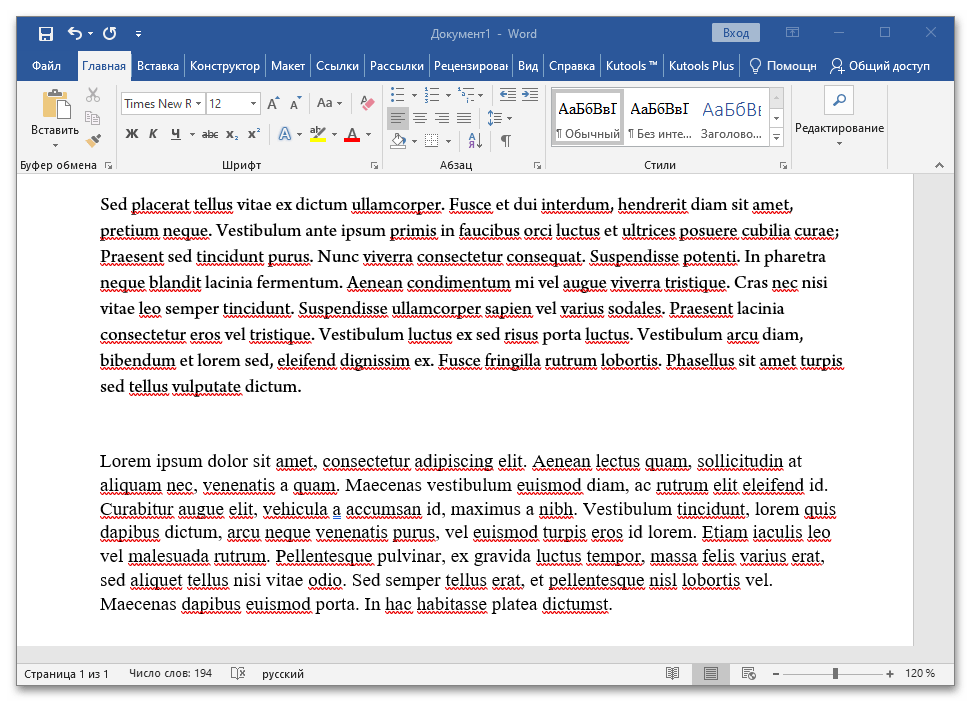This screenshot has width=971, height=702.
Task: Click the zoom slider in status bar
Action: click(835, 674)
